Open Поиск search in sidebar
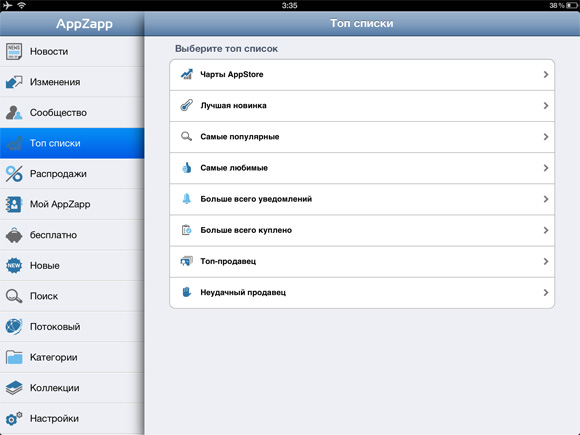Screen dimensions: 580x435 [72, 296]
